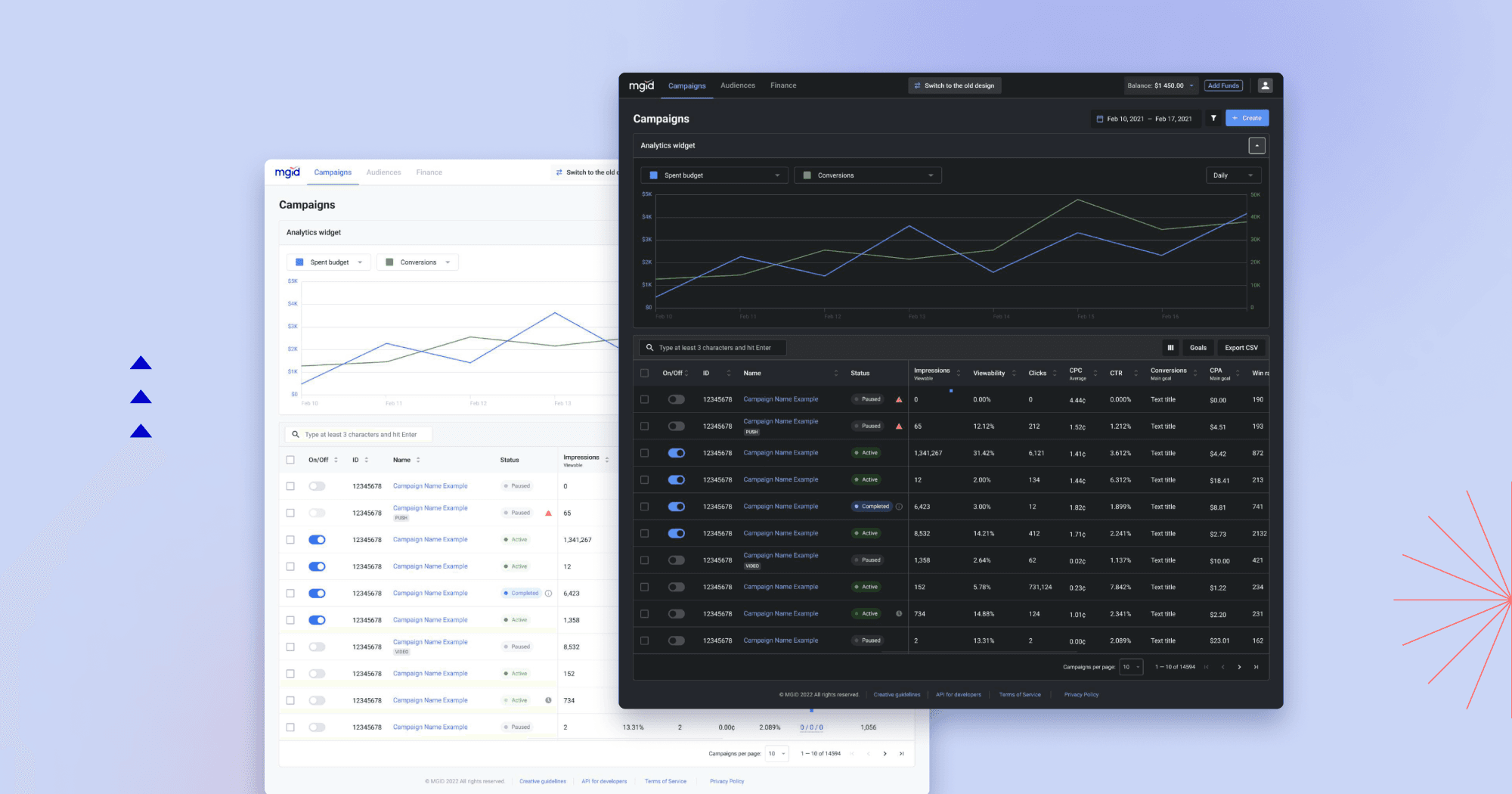This screenshot has height=794, width=1512.
Task: Open Terms of Service in the footer
Action: pyautogui.click(x=1020, y=694)
